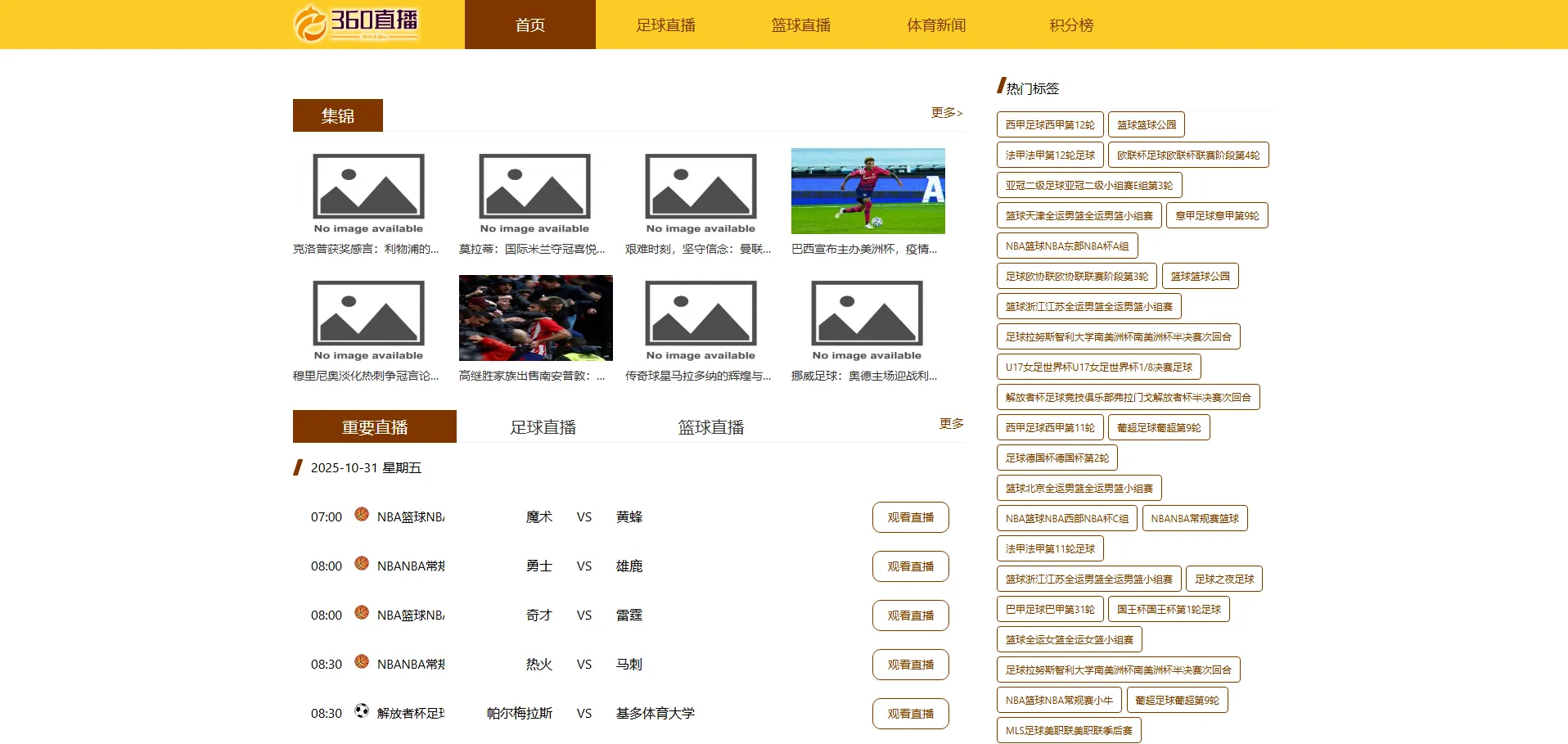Expand 更多 link beside live broadcast tabs
The width and height of the screenshot is (1568, 744).
[951, 423]
